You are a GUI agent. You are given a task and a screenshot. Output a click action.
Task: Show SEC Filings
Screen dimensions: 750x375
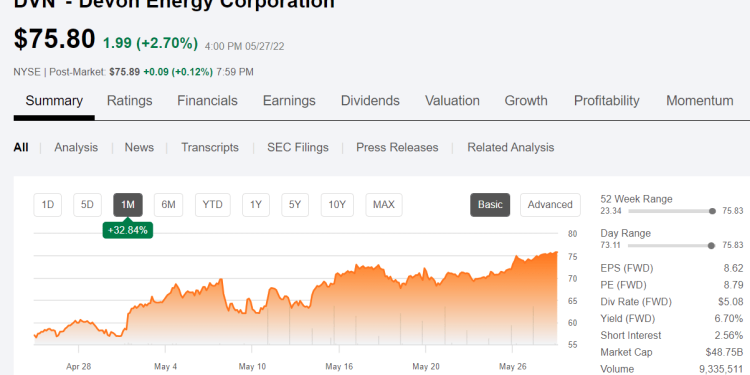point(298,147)
